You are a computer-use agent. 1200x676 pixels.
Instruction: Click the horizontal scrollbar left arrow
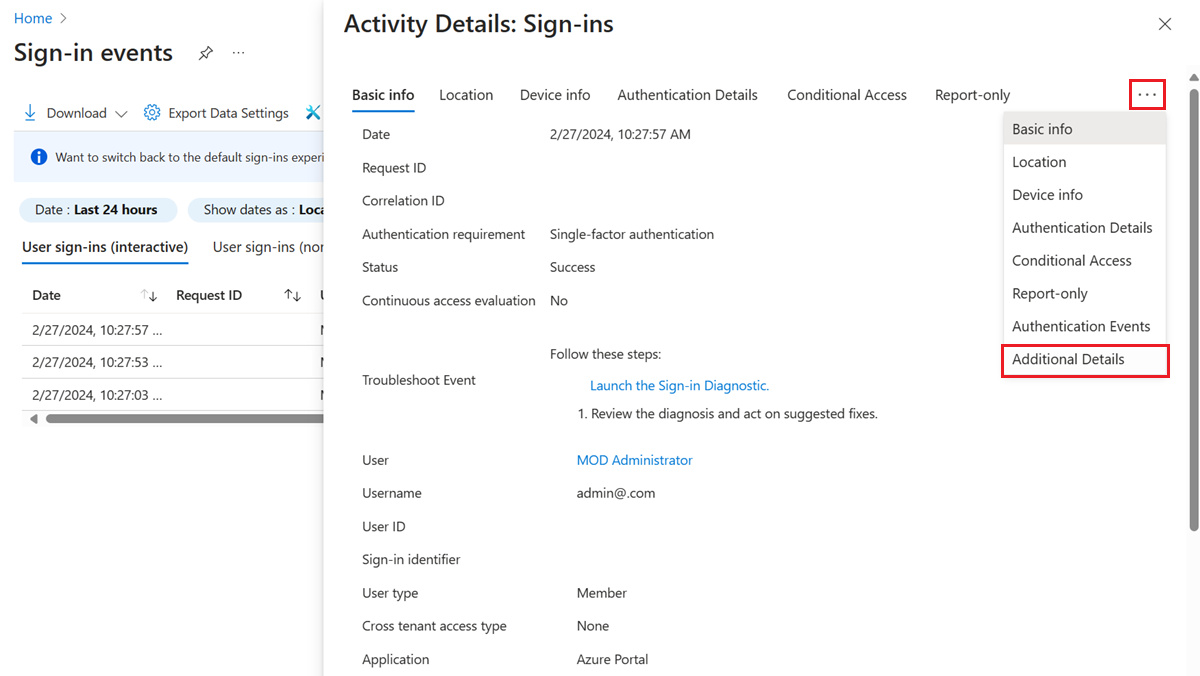coord(34,419)
